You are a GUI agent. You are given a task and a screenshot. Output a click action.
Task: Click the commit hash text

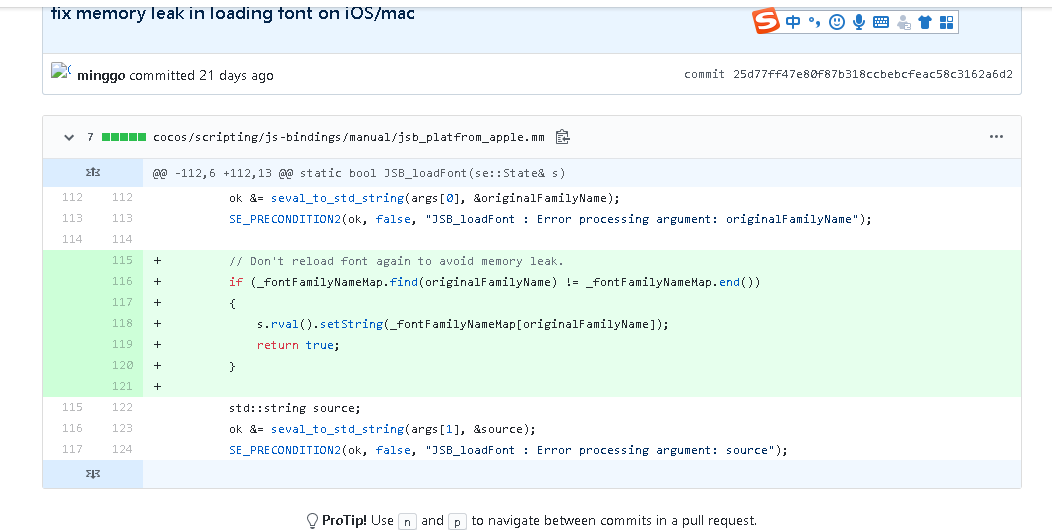pos(872,75)
